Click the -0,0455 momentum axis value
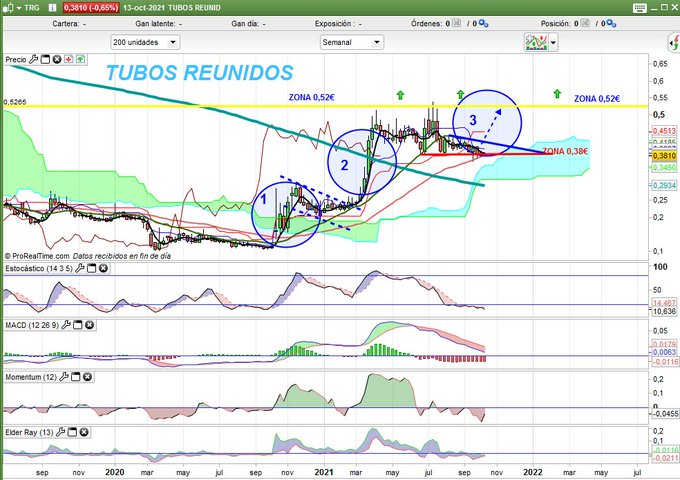The width and height of the screenshot is (680, 480). coord(665,414)
